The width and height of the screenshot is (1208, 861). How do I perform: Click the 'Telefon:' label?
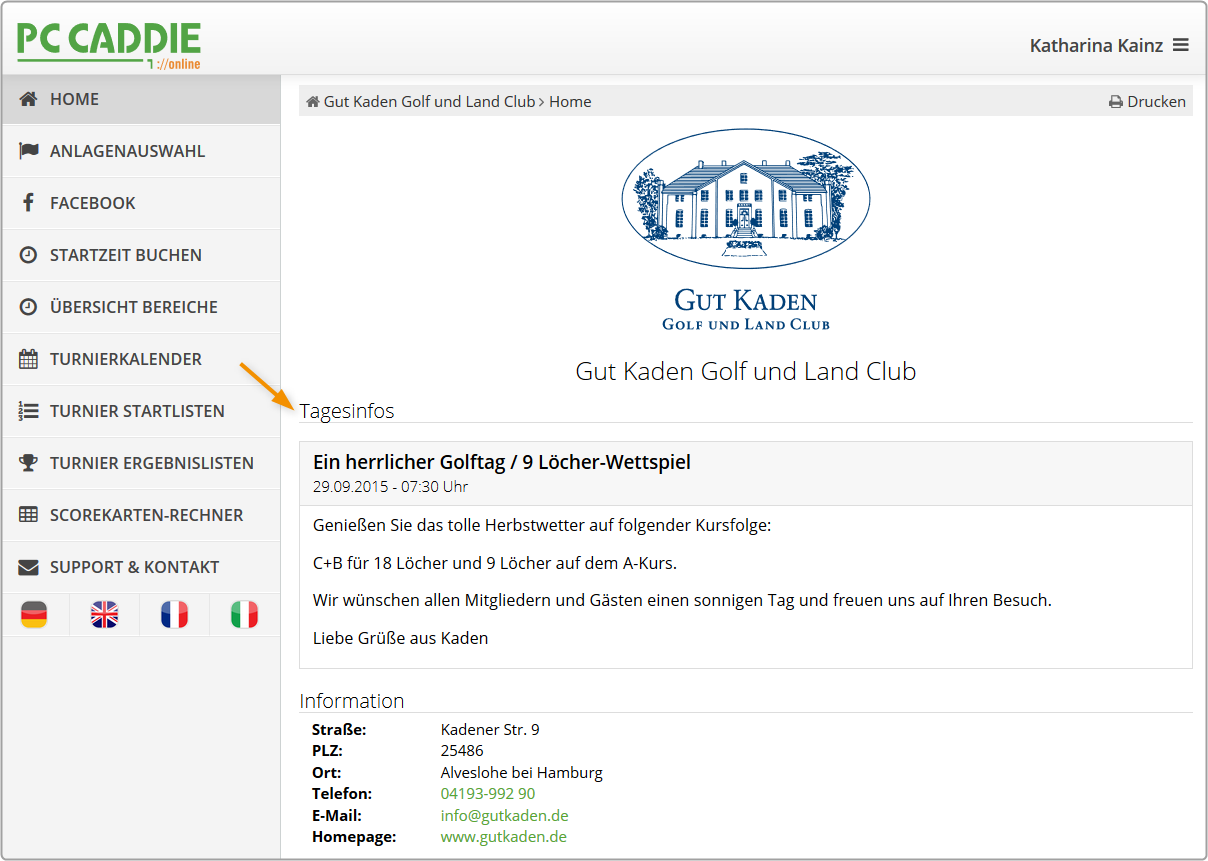342,794
